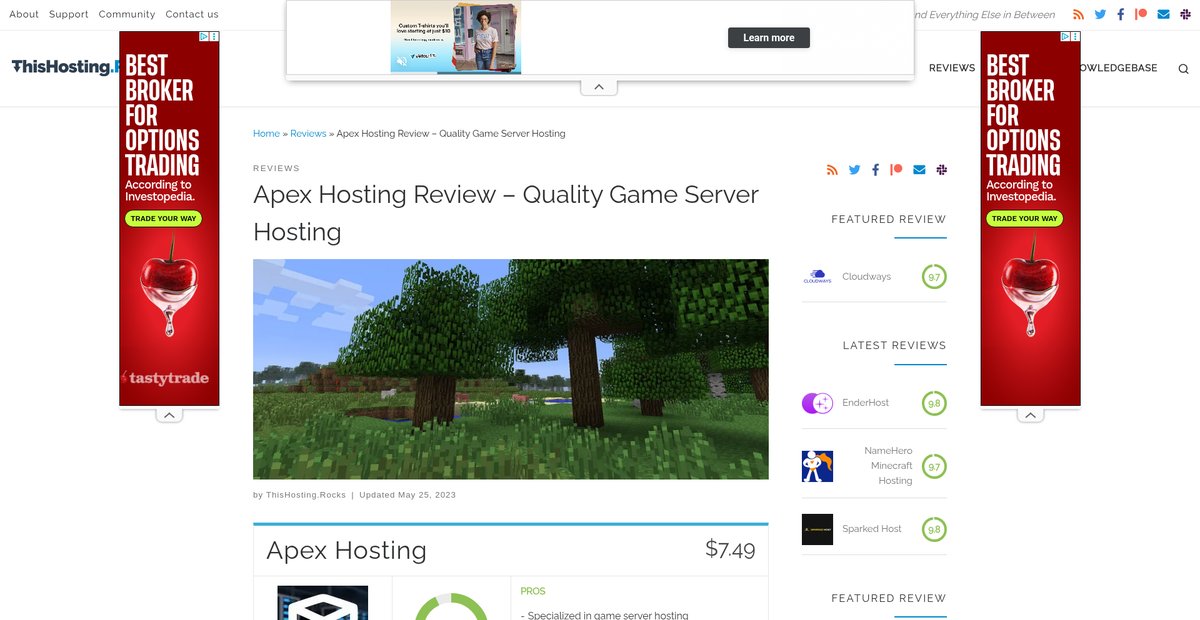Click the Sparked Host logo in Latest Reviews
The height and width of the screenshot is (620, 1200).
point(817,529)
